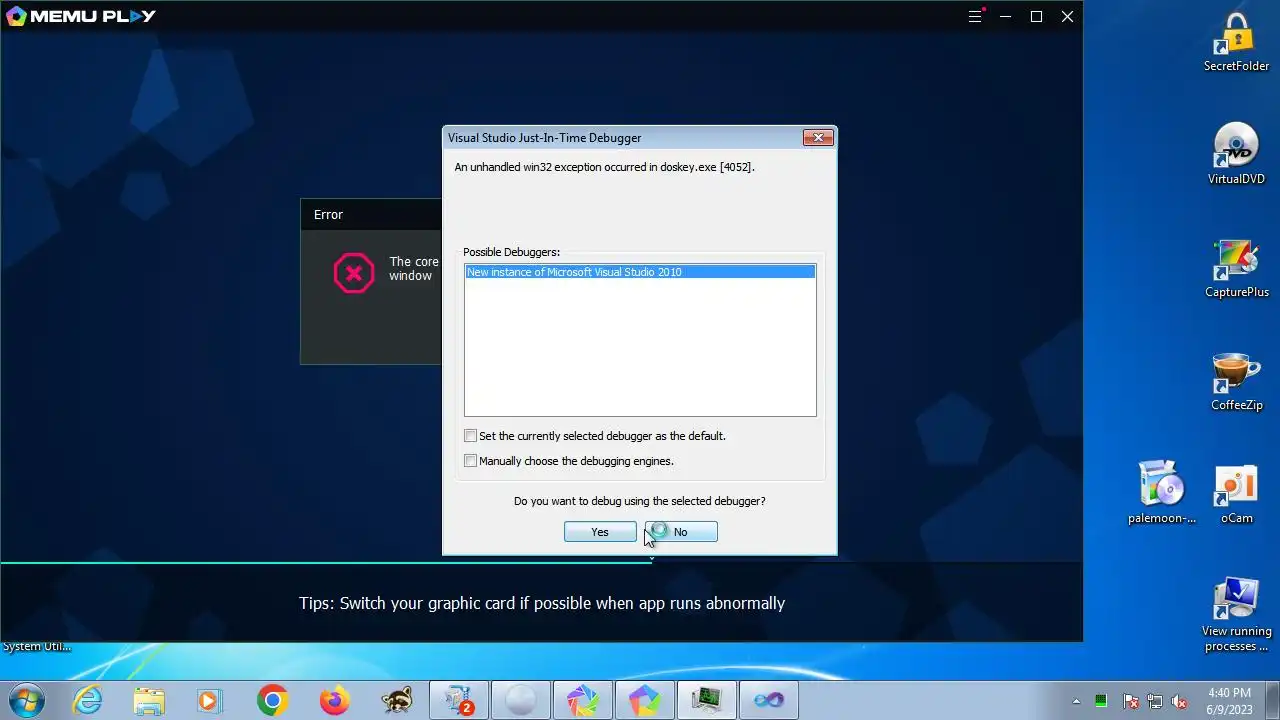1280x720 pixels.
Task: Open CoffeeZip desktop shortcut
Action: 1236,381
